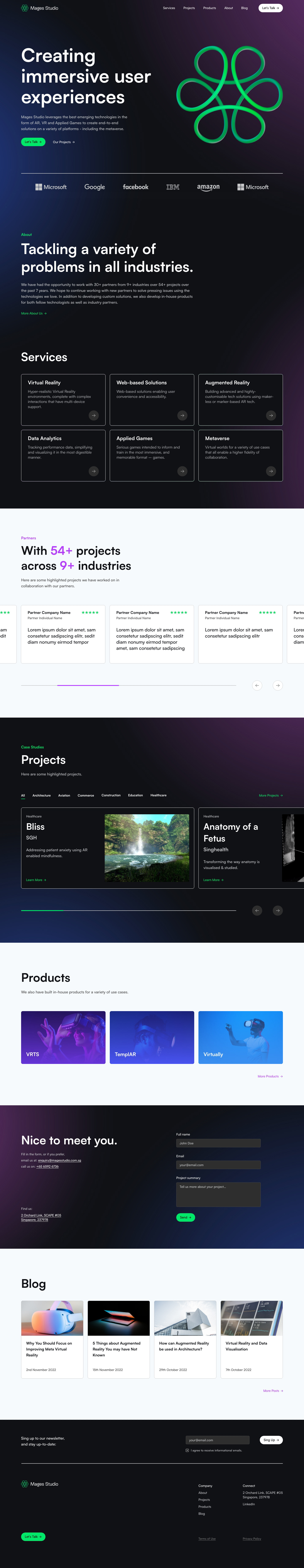Tick the agree to receive informational emails checkbox

pyautogui.click(x=187, y=1451)
